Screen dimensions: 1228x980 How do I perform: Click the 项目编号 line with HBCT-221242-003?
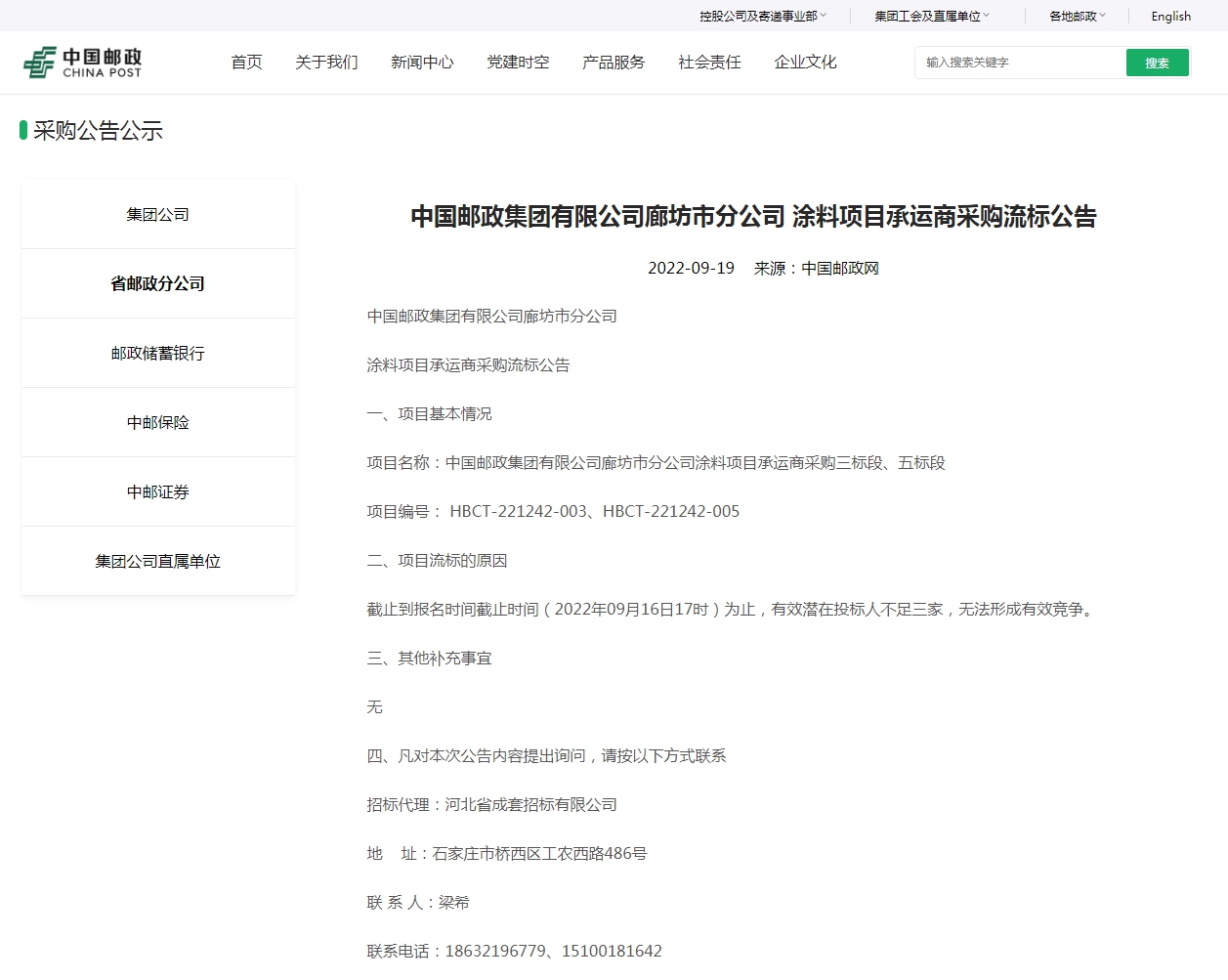[554, 511]
